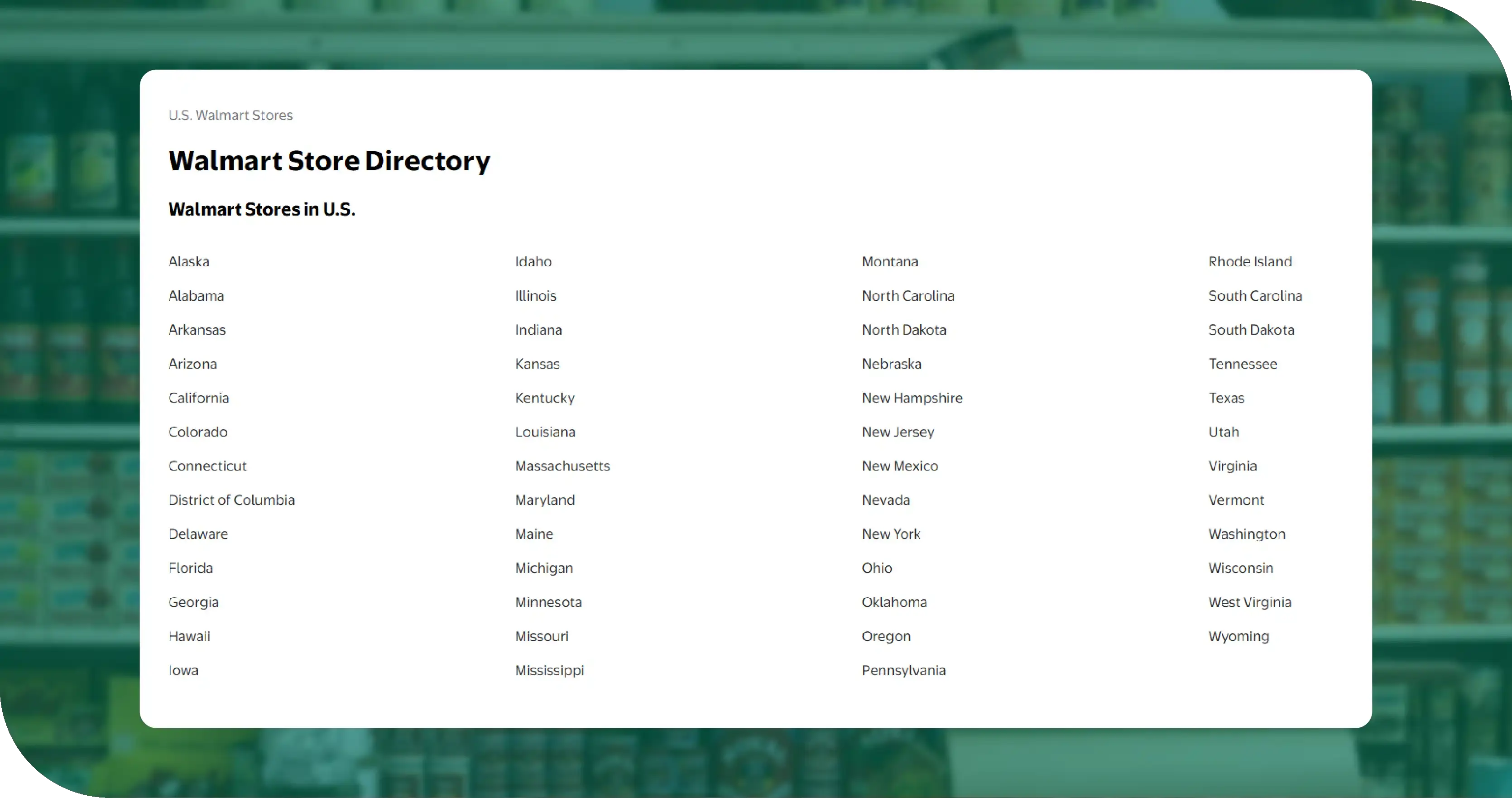
Task: Choose Minnesota in the state list
Action: (x=549, y=602)
